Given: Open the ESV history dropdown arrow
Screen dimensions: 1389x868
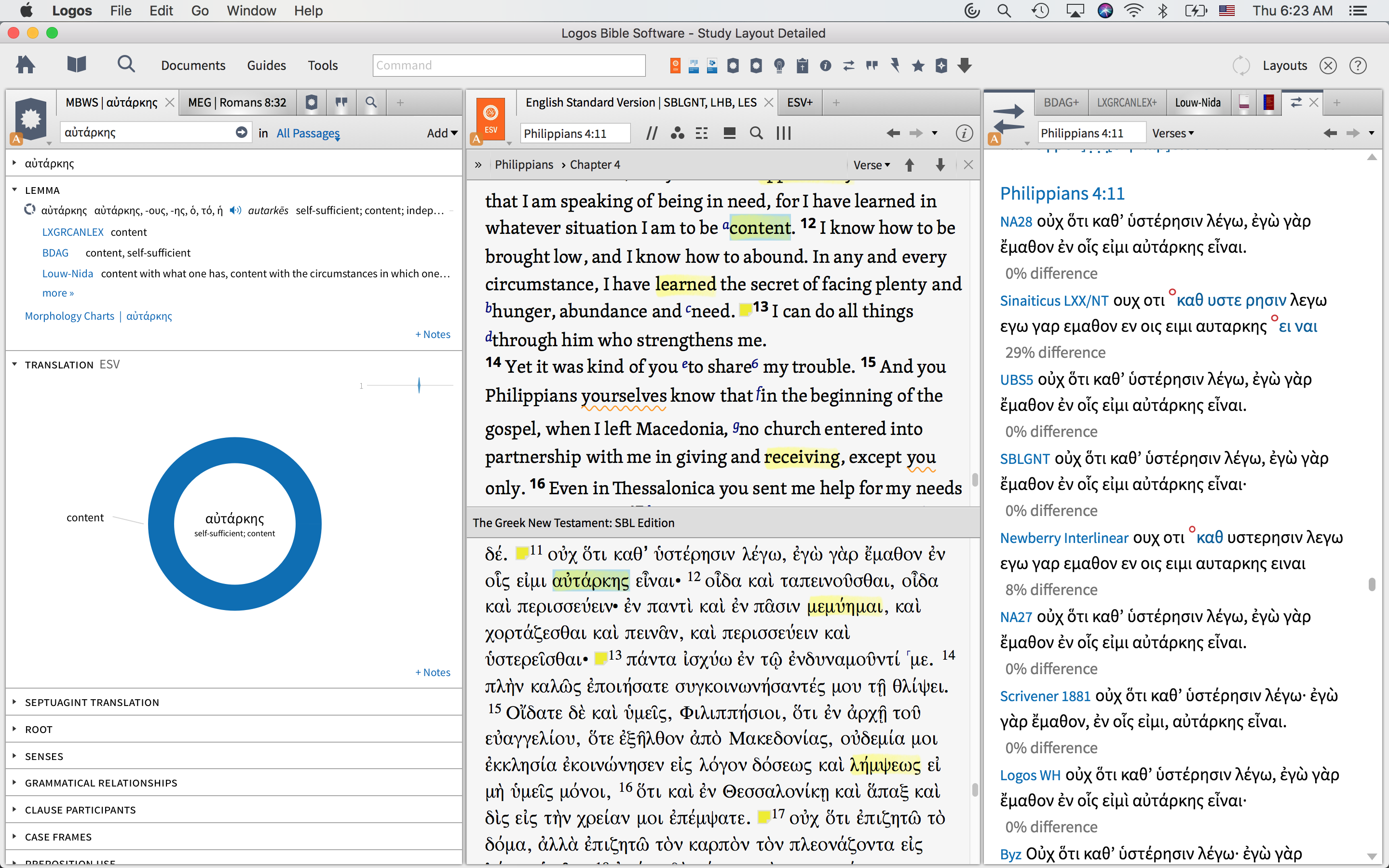Looking at the screenshot, I should point(934,133).
